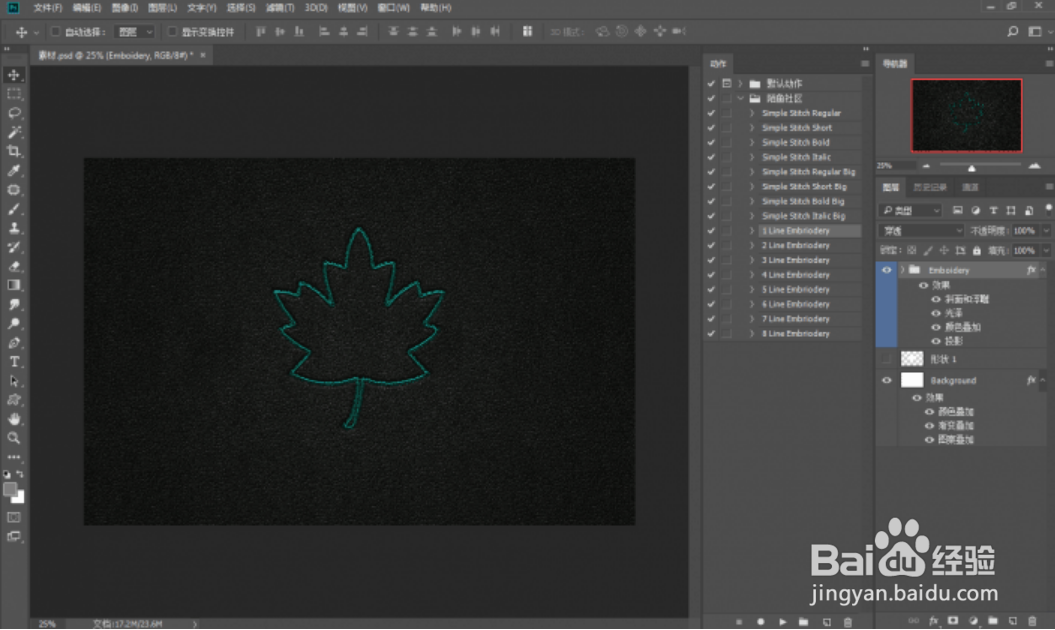The width and height of the screenshot is (1055, 630).
Task: Select the Simple Stitch Italic Big action
Action: 803,216
